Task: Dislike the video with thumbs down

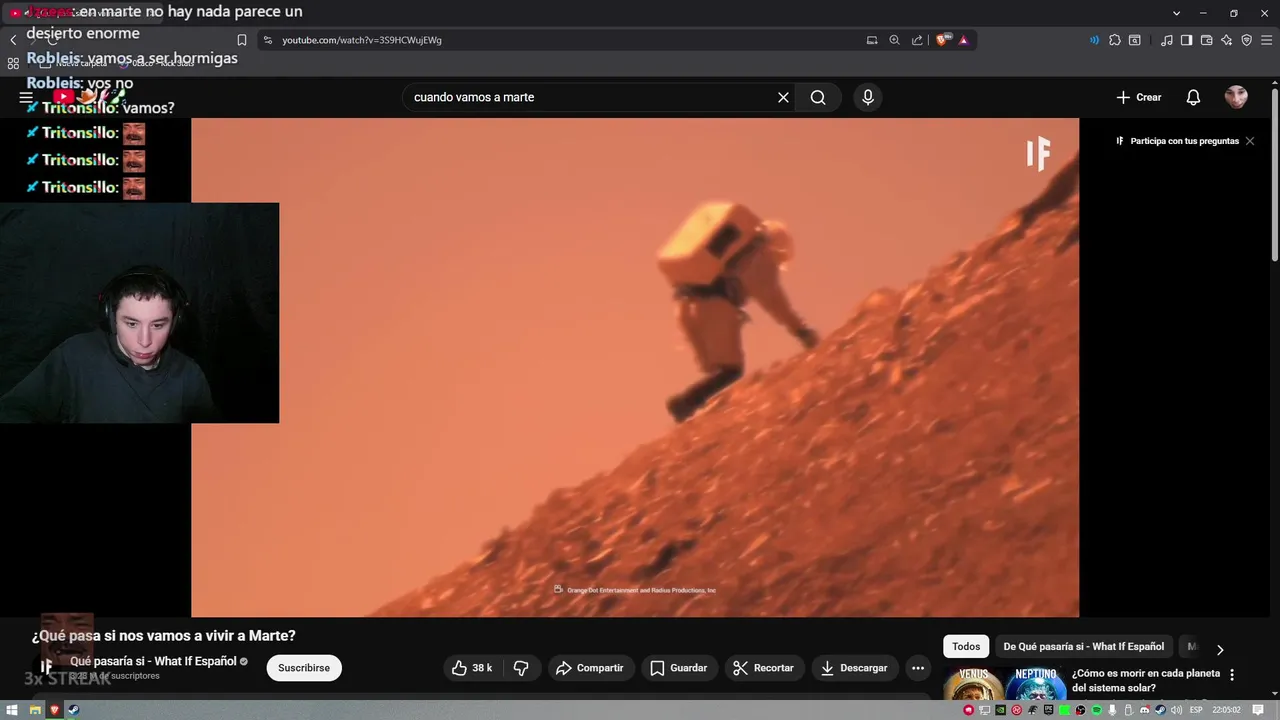Action: click(x=521, y=668)
